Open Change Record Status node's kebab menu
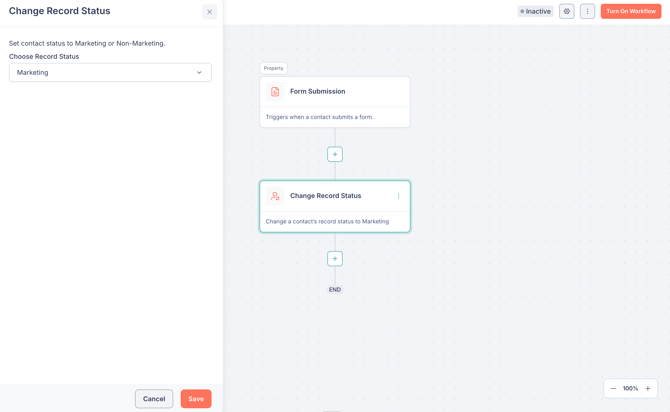 [x=398, y=196]
